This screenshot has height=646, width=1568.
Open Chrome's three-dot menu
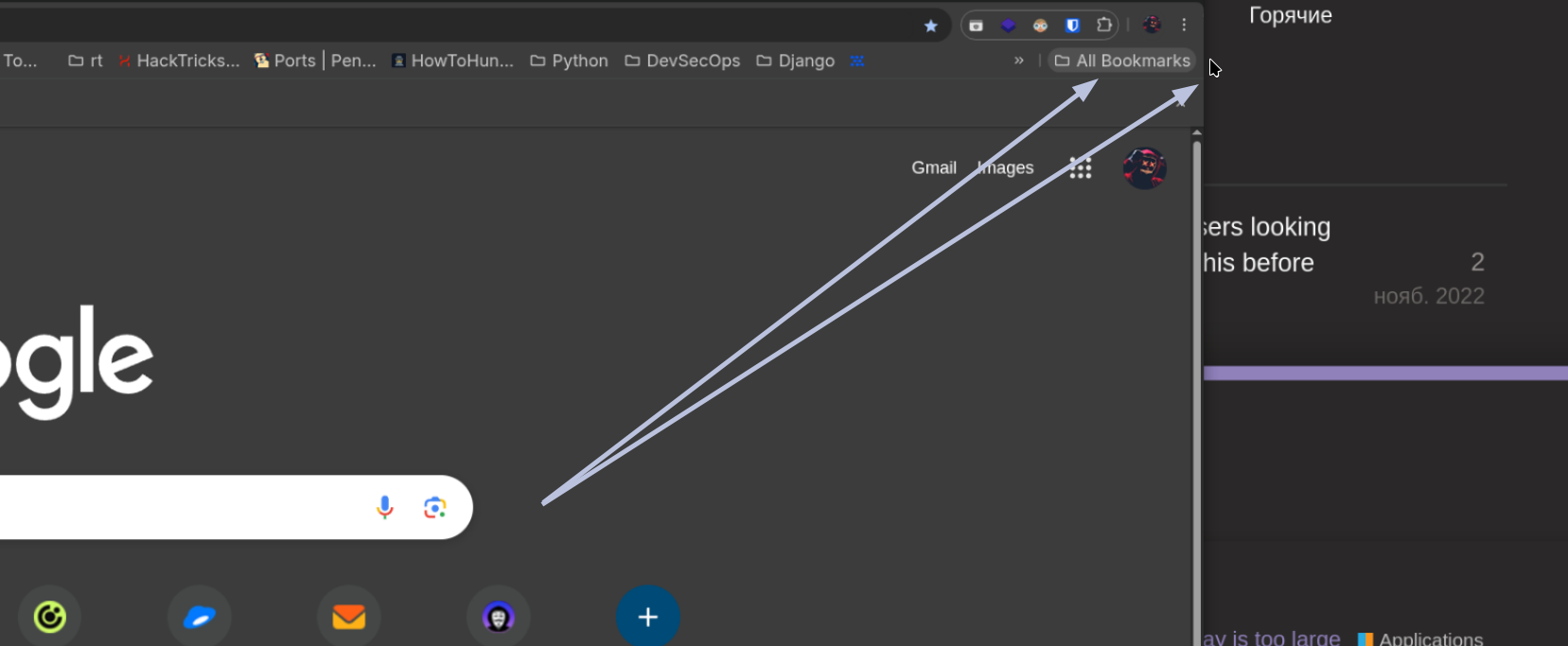[x=1184, y=26]
